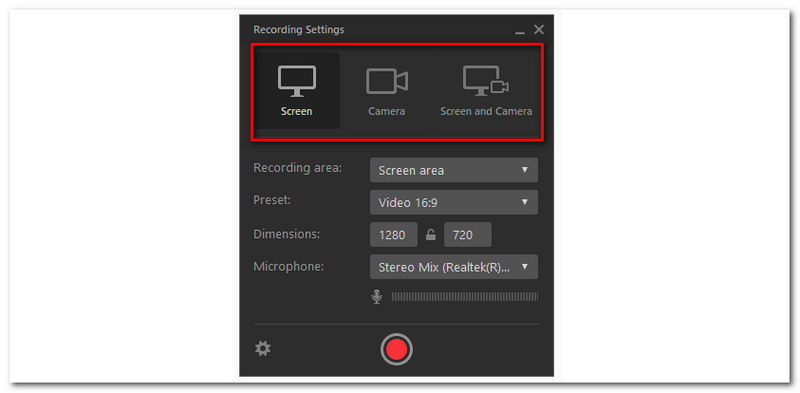Select the Screen recording mode

click(x=296, y=91)
